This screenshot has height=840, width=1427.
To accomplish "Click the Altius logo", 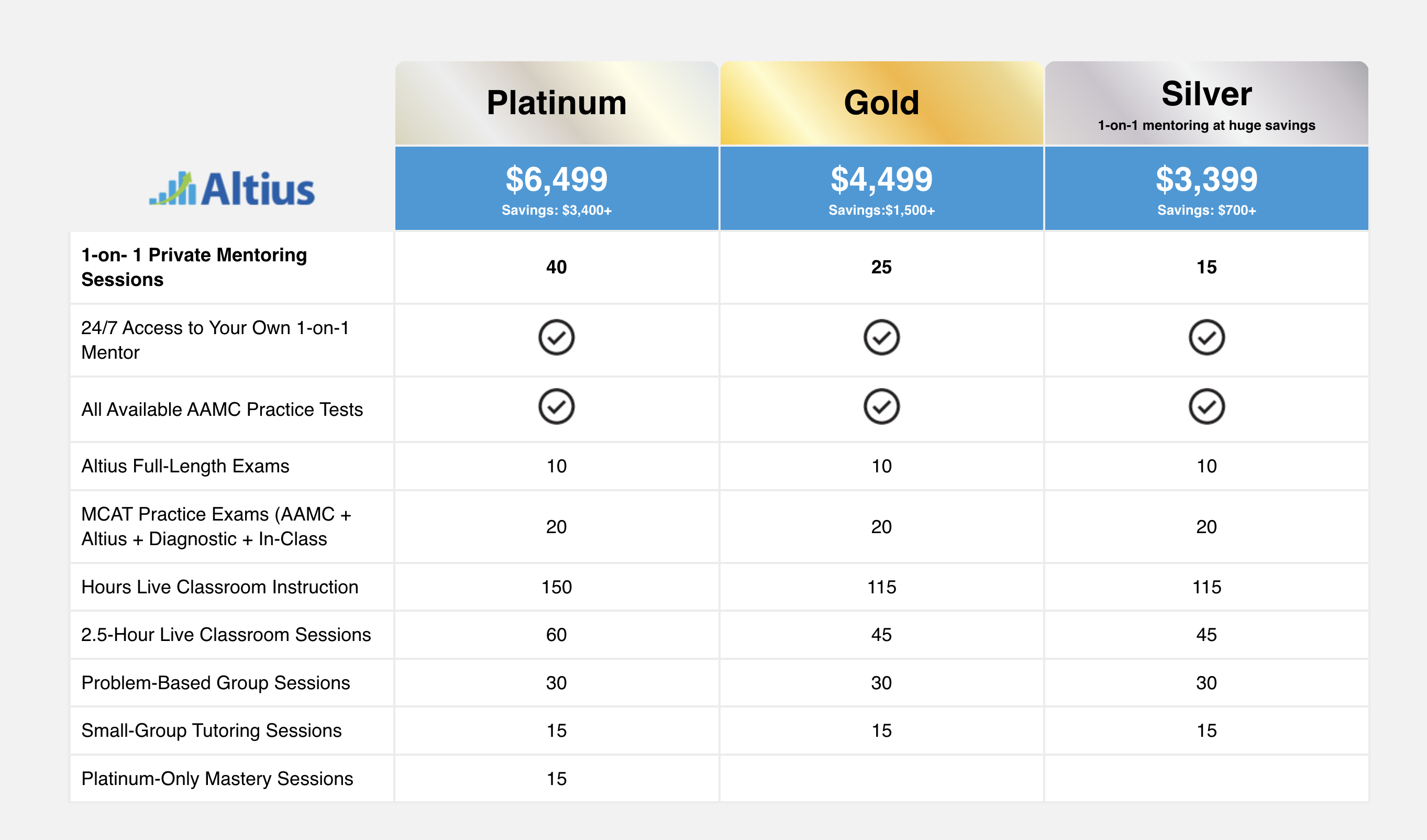I will point(231,189).
